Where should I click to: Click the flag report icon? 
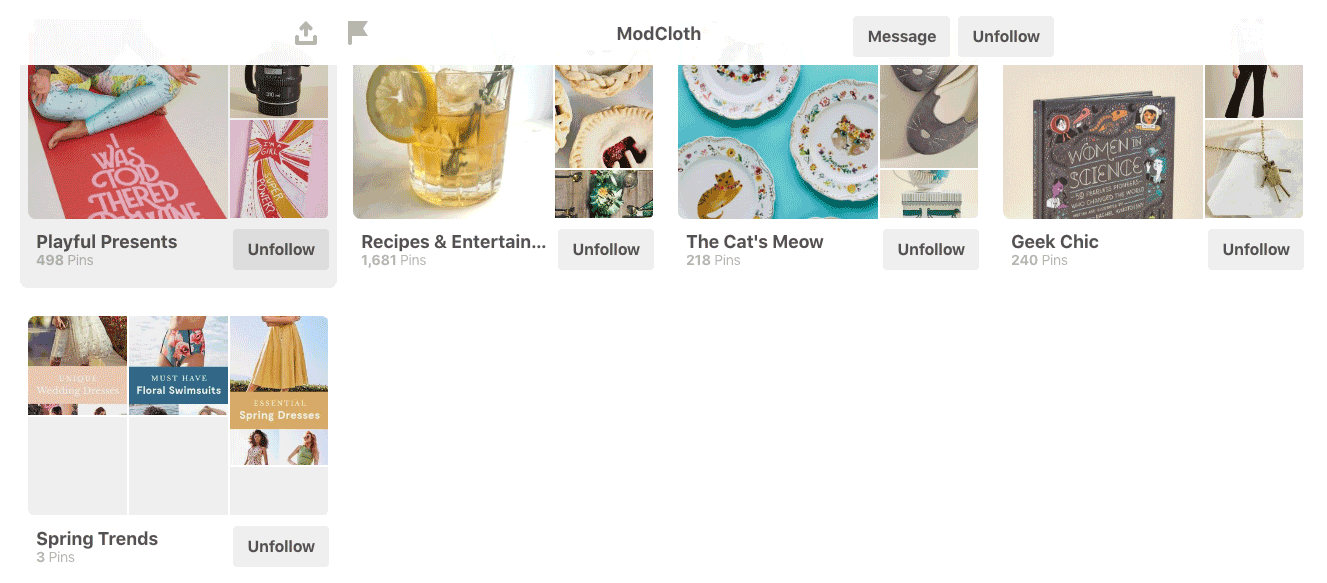point(358,33)
